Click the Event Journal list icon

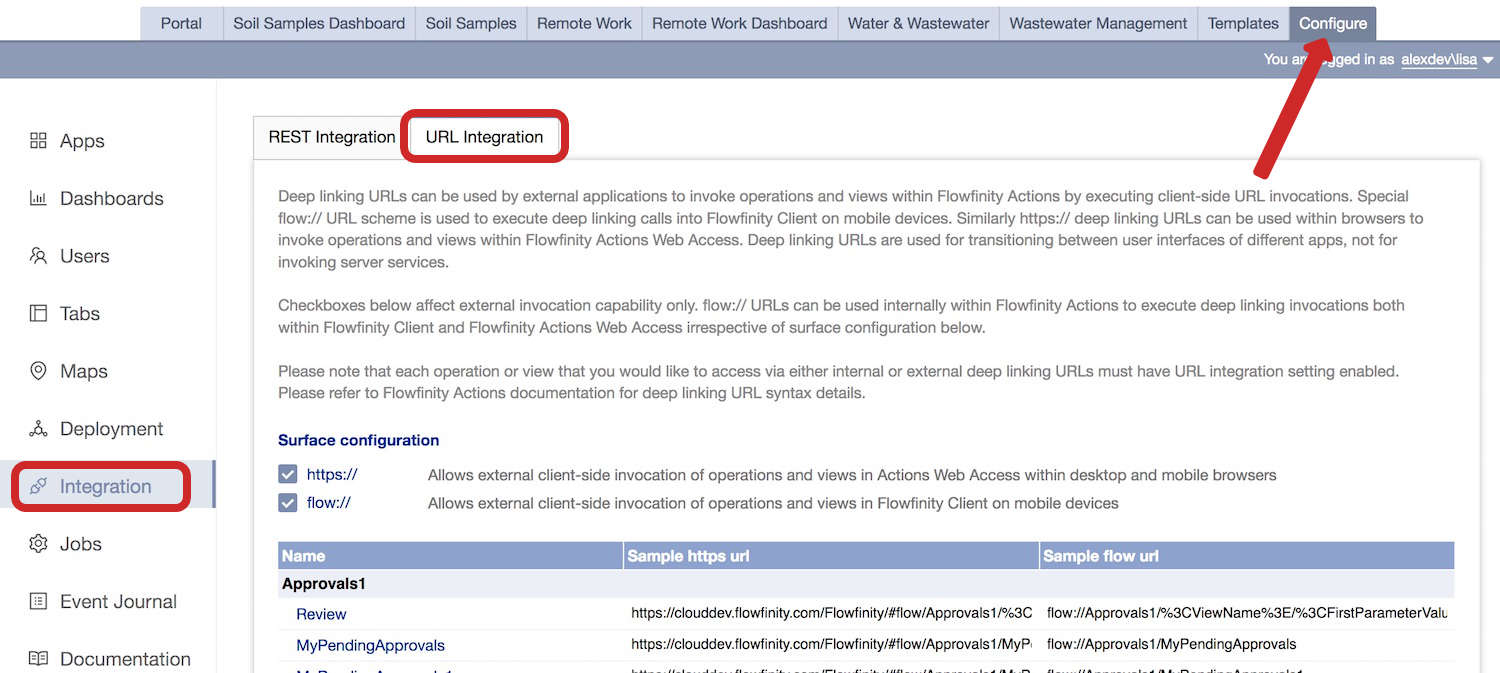38,601
